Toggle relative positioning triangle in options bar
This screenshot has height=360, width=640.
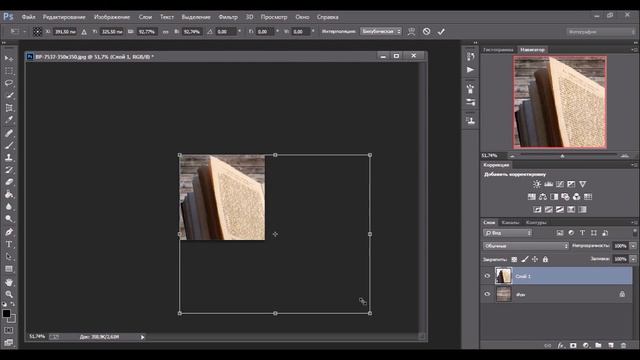[84, 31]
